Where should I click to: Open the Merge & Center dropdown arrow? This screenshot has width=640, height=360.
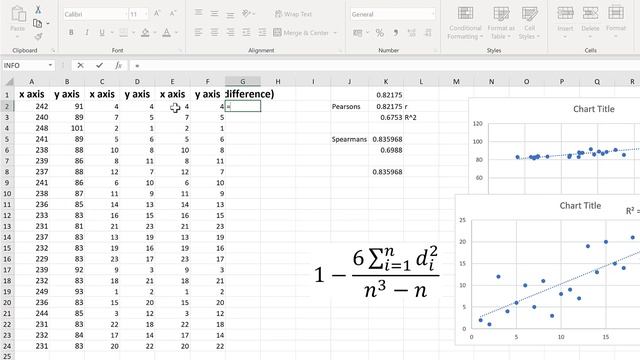(336, 33)
